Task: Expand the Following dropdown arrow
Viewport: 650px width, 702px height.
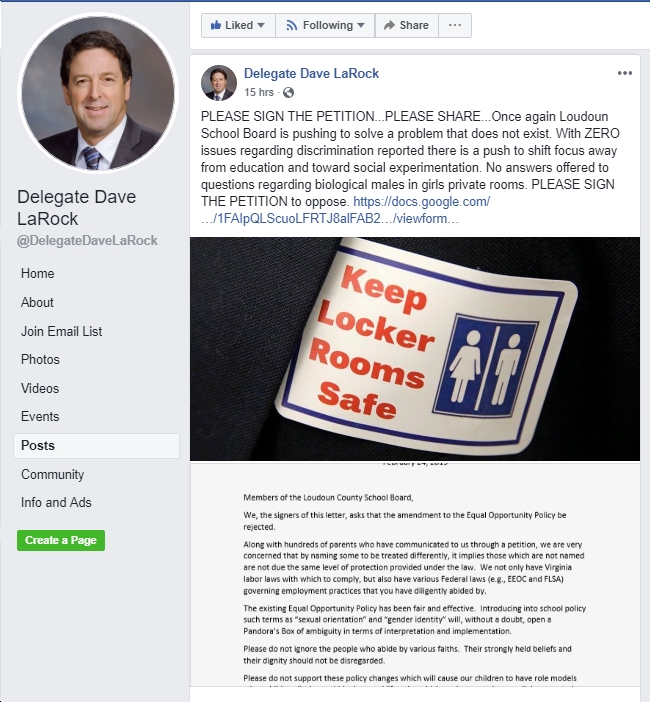Action: click(361, 26)
